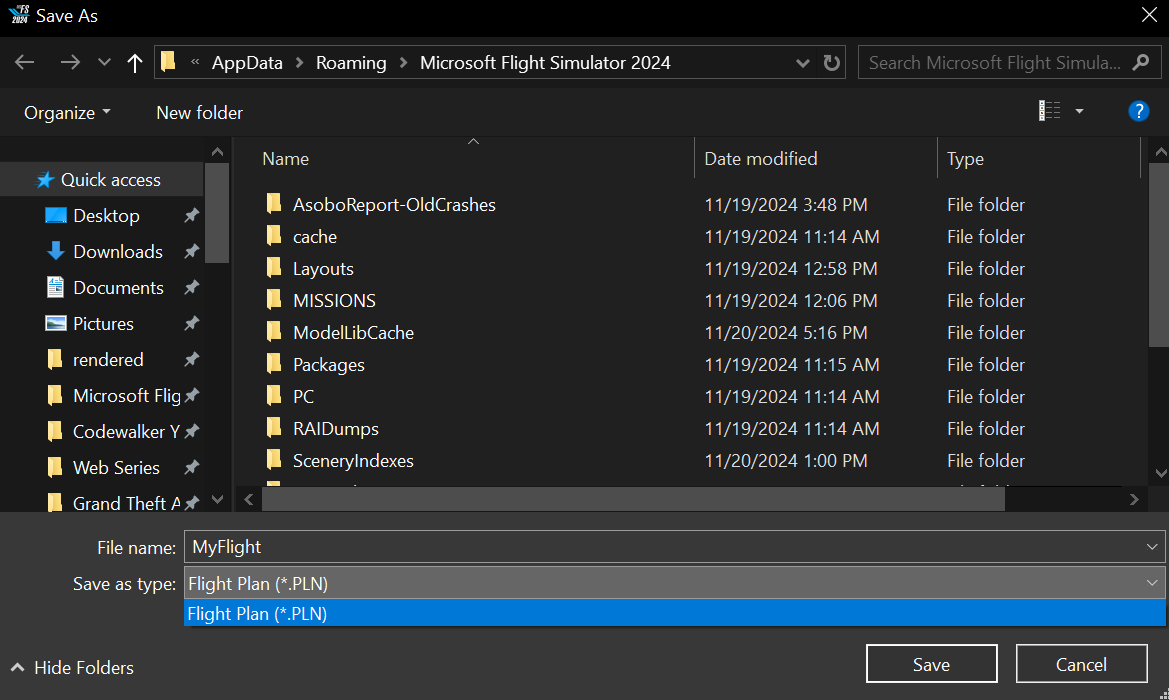This screenshot has width=1169, height=700.
Task: Click the pin icon beside Web Series
Action: 192,467
